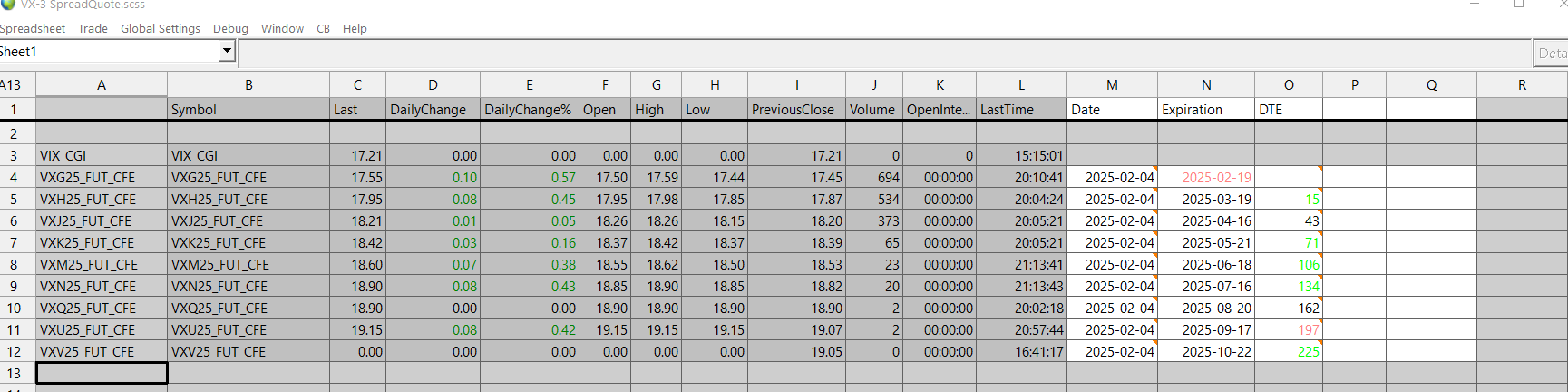Click the VX-3 application icon in title bar
This screenshot has height=392, width=1568.
point(8,5)
